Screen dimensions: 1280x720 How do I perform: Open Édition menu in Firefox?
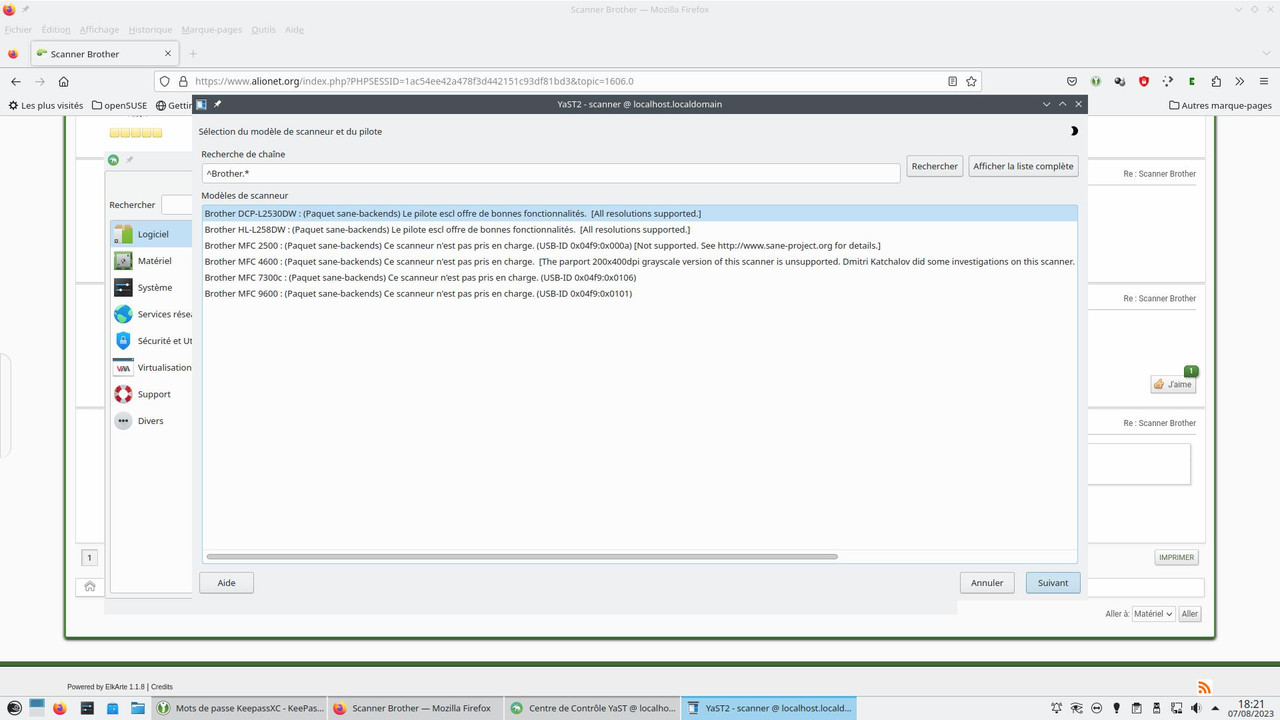(x=56, y=30)
